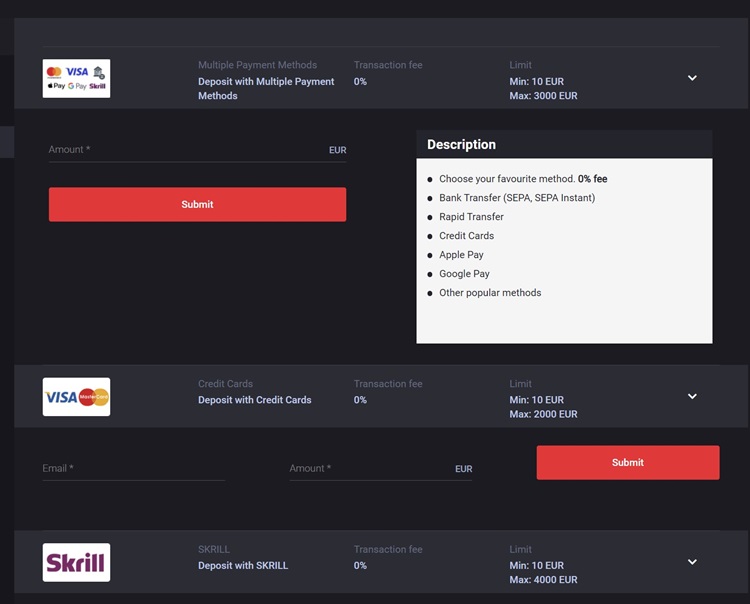
Task: Select 'Deposit with SKRILL' text
Action: click(243, 565)
